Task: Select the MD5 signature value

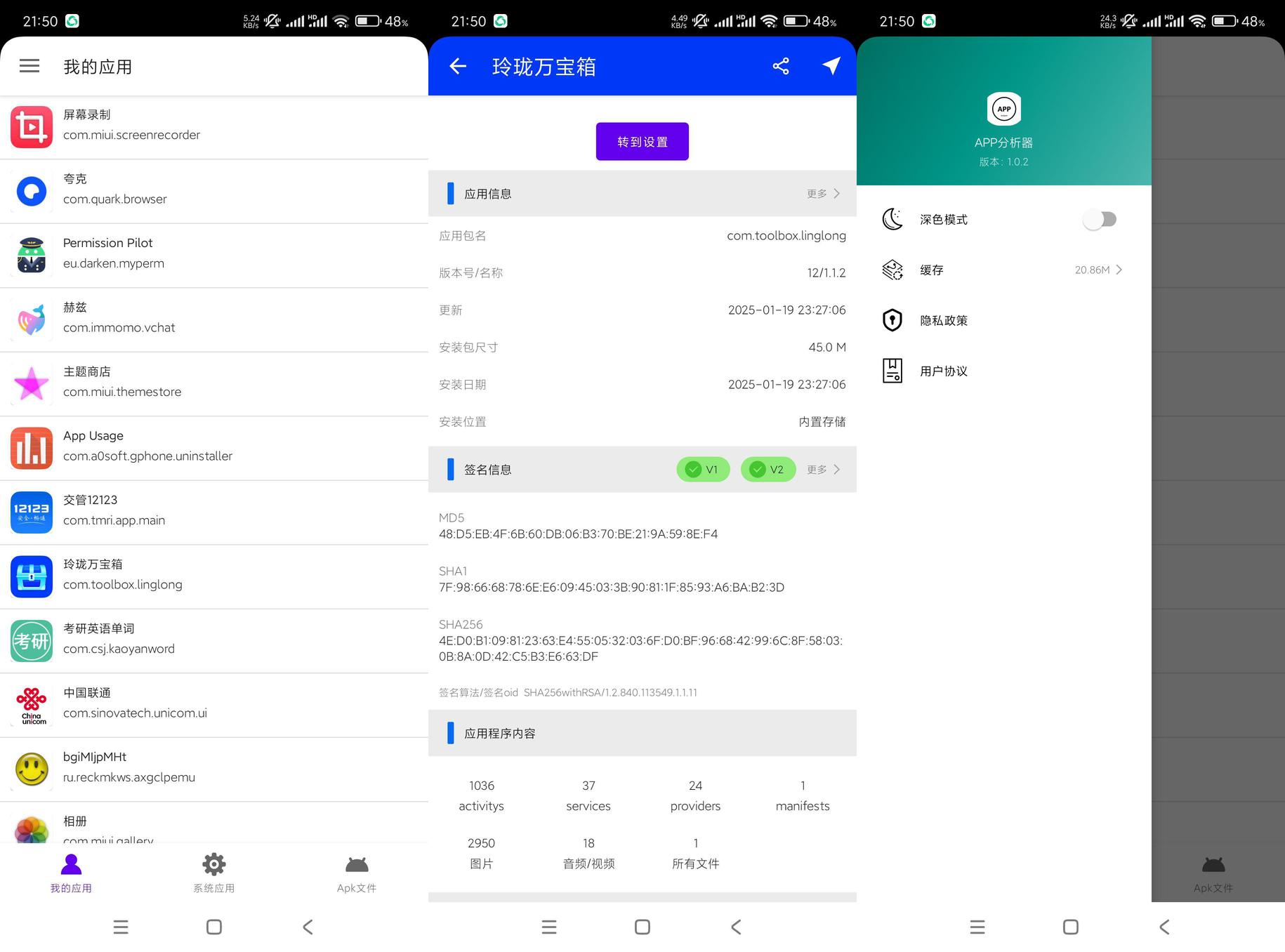Action: (579, 534)
